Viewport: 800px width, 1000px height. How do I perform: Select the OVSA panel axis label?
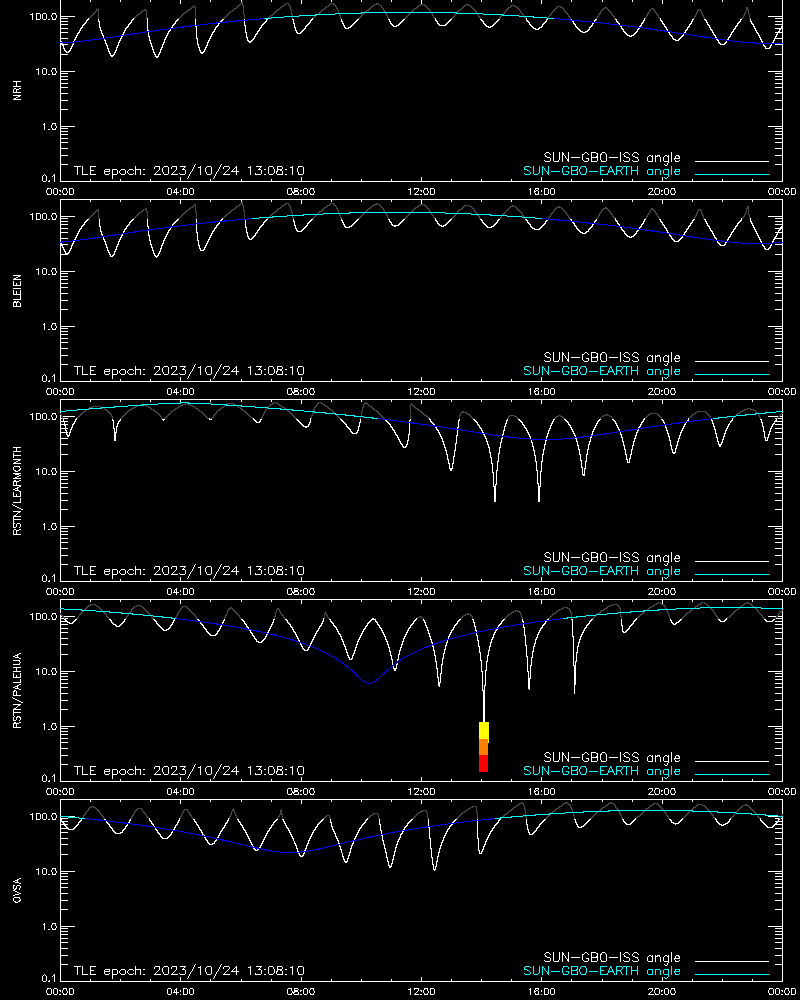click(17, 890)
